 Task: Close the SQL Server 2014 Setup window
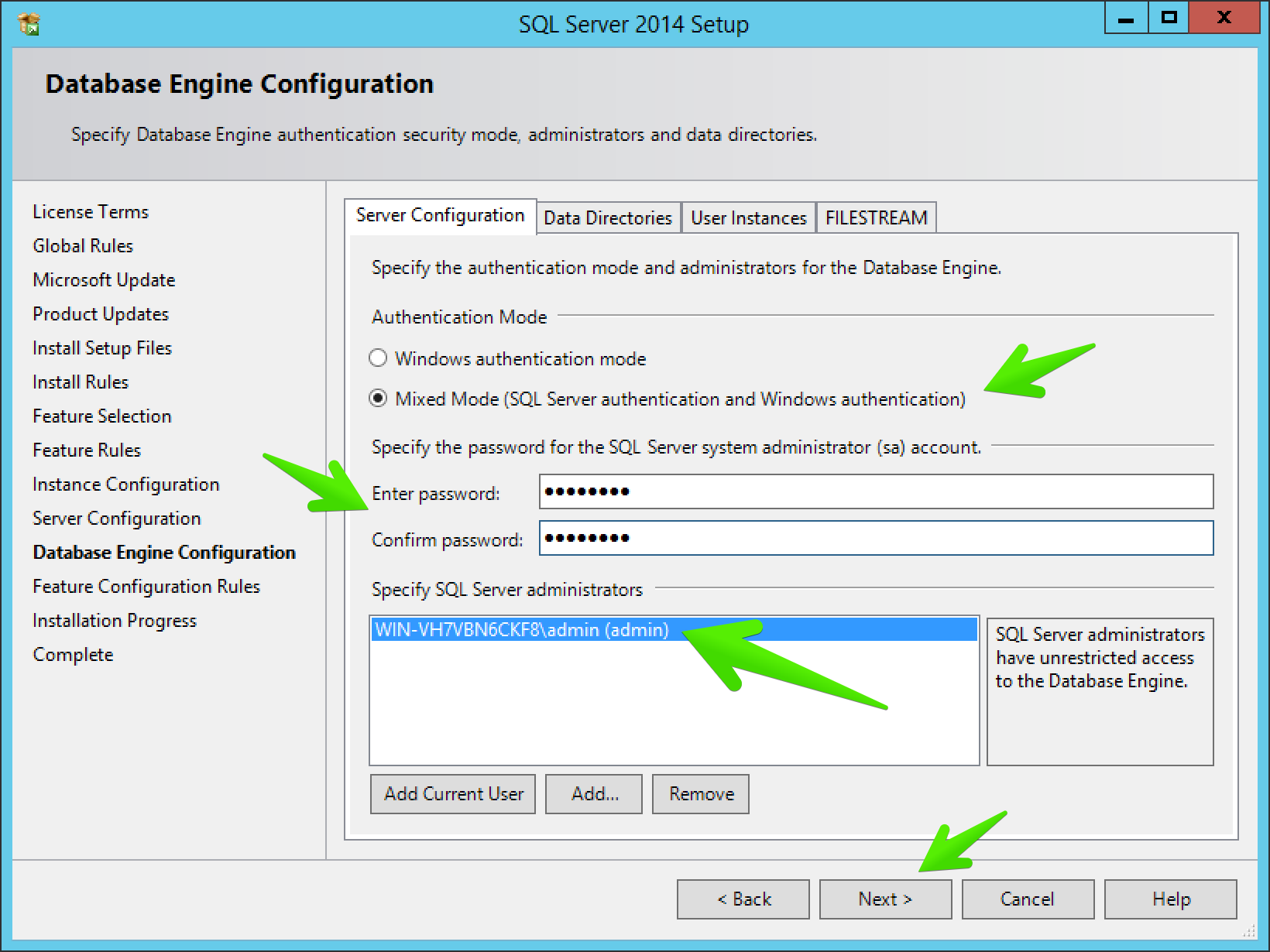(1224, 19)
